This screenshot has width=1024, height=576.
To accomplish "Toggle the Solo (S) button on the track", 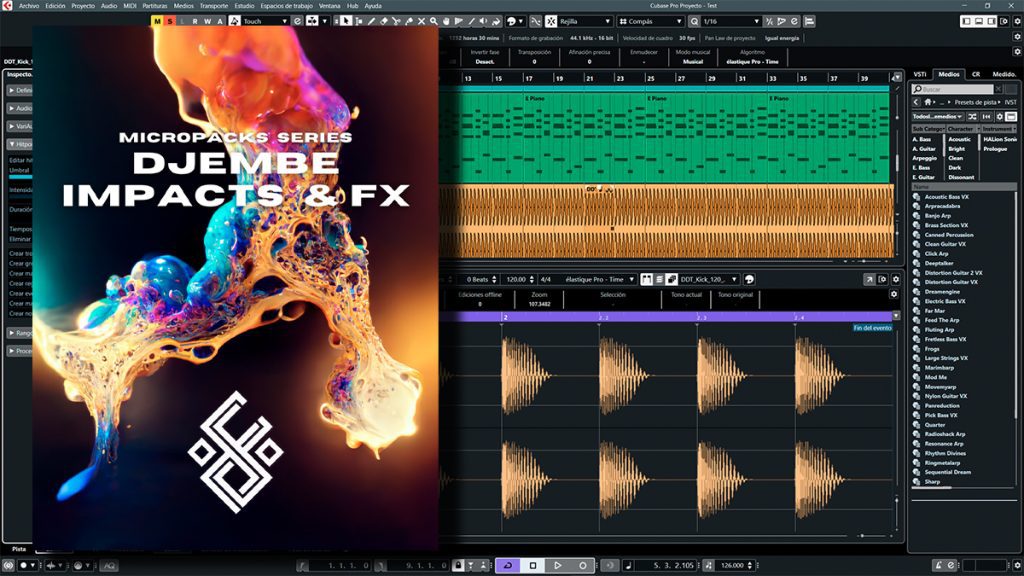I will (x=170, y=21).
